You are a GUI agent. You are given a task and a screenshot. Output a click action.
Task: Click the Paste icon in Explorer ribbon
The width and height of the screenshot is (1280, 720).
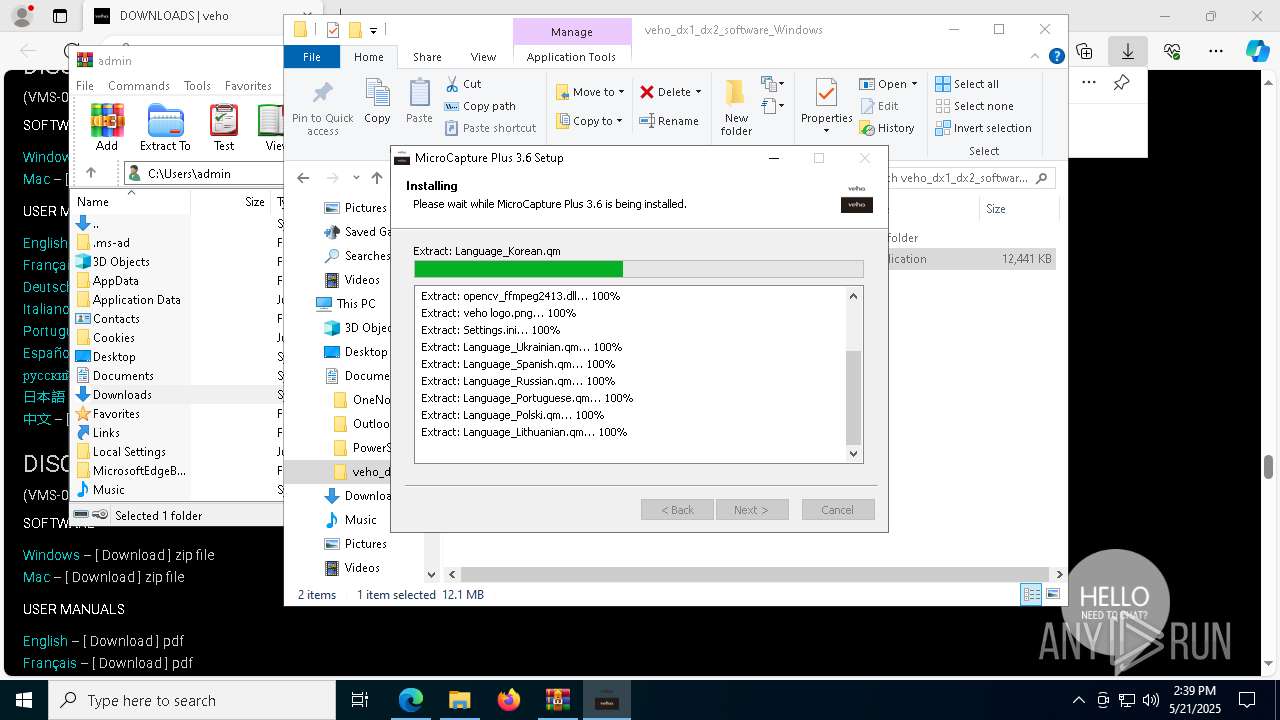(419, 101)
